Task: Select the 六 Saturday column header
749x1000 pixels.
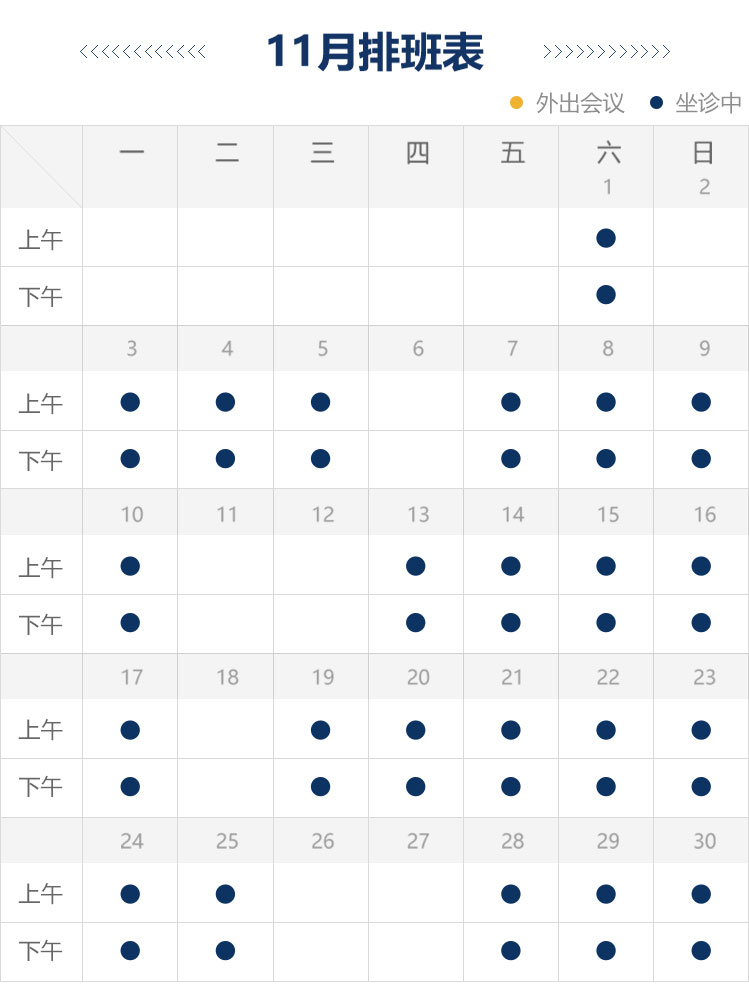Action: pyautogui.click(x=607, y=153)
